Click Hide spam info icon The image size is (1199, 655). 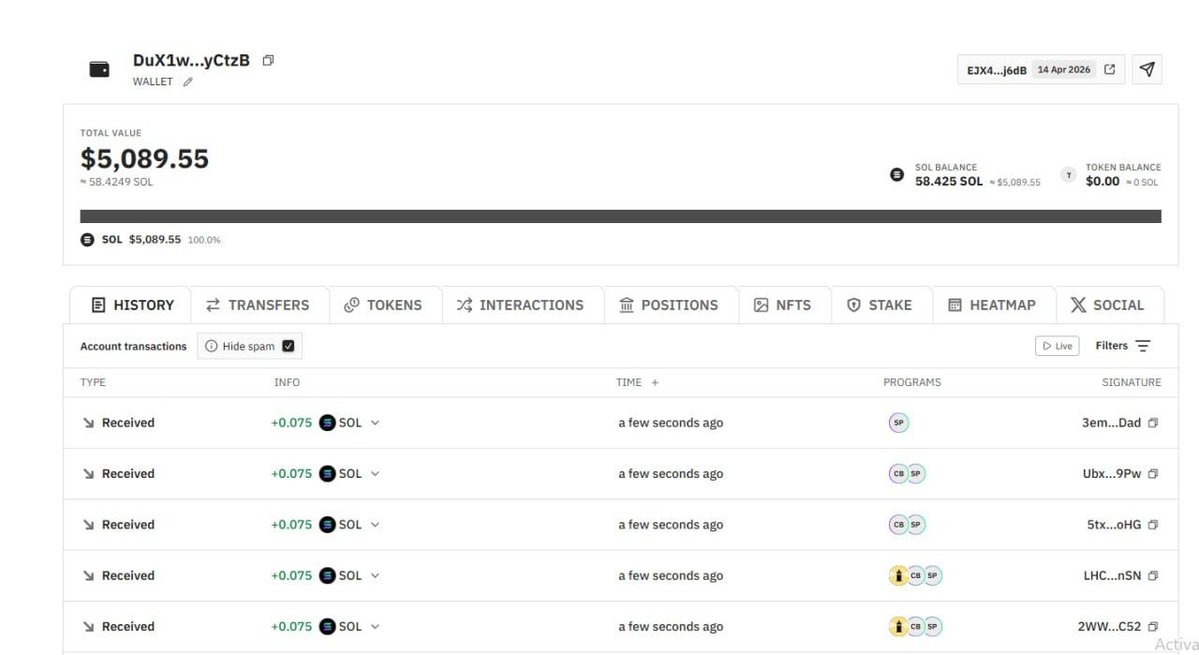coord(211,346)
